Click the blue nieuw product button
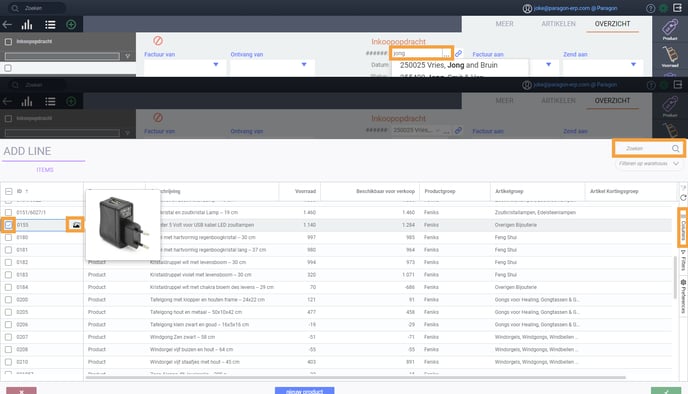 [305, 390]
